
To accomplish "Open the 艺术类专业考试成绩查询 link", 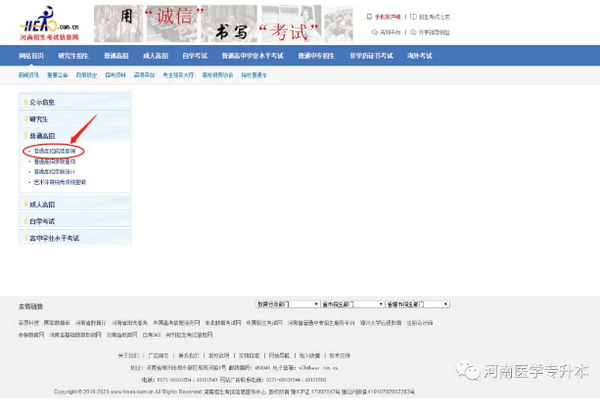I will pyautogui.click(x=60, y=182).
